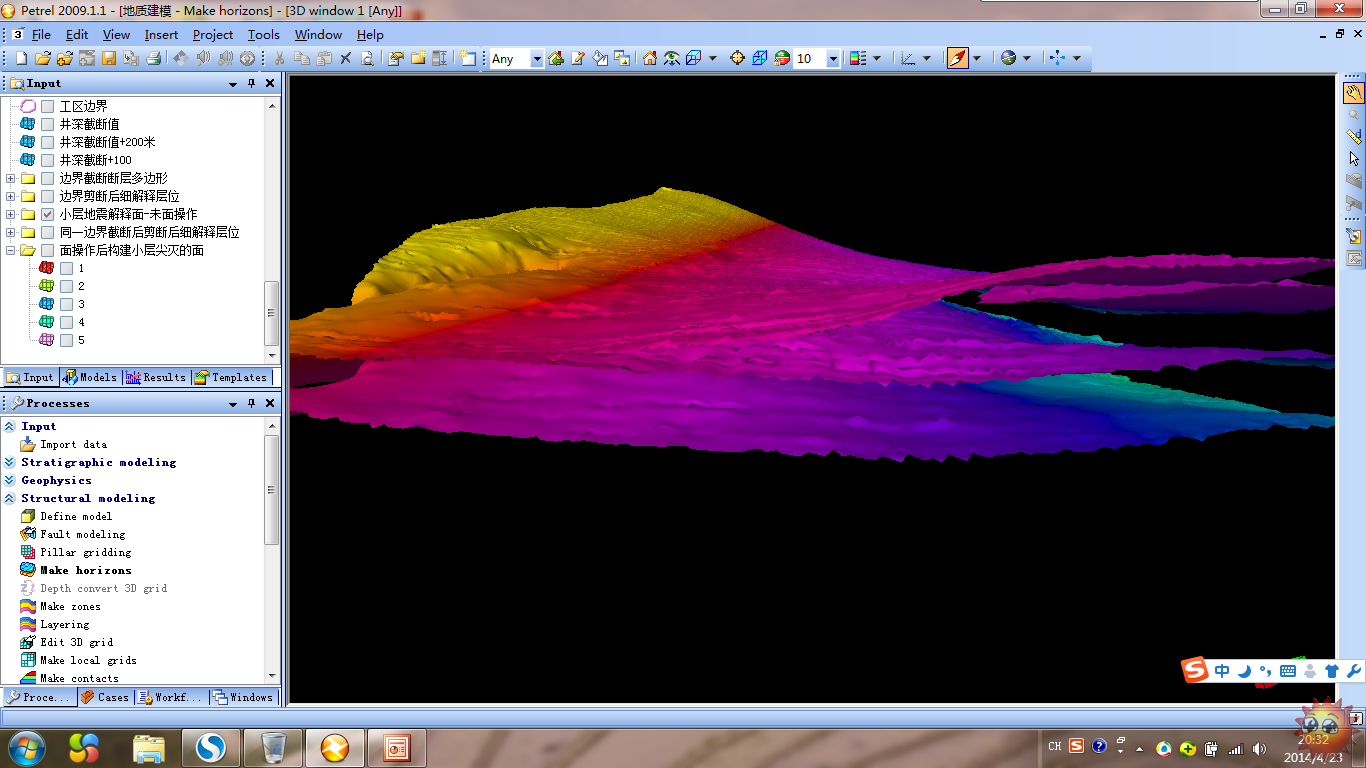
Task: Select the measure distance ruler tool
Action: coord(1354,137)
